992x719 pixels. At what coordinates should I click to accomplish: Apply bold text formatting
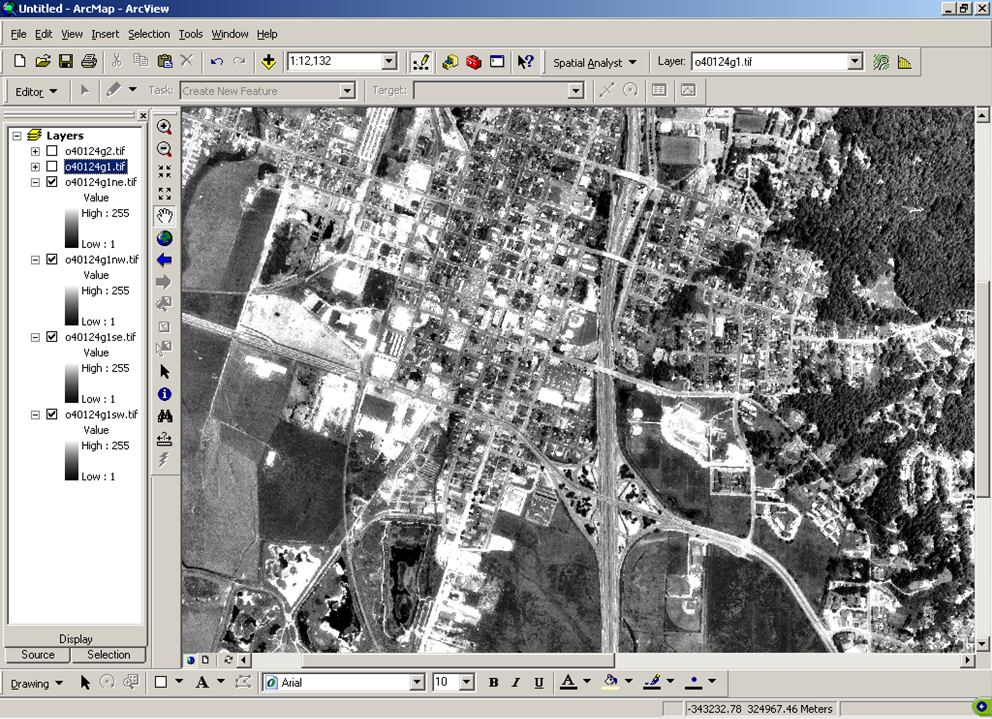tap(493, 683)
